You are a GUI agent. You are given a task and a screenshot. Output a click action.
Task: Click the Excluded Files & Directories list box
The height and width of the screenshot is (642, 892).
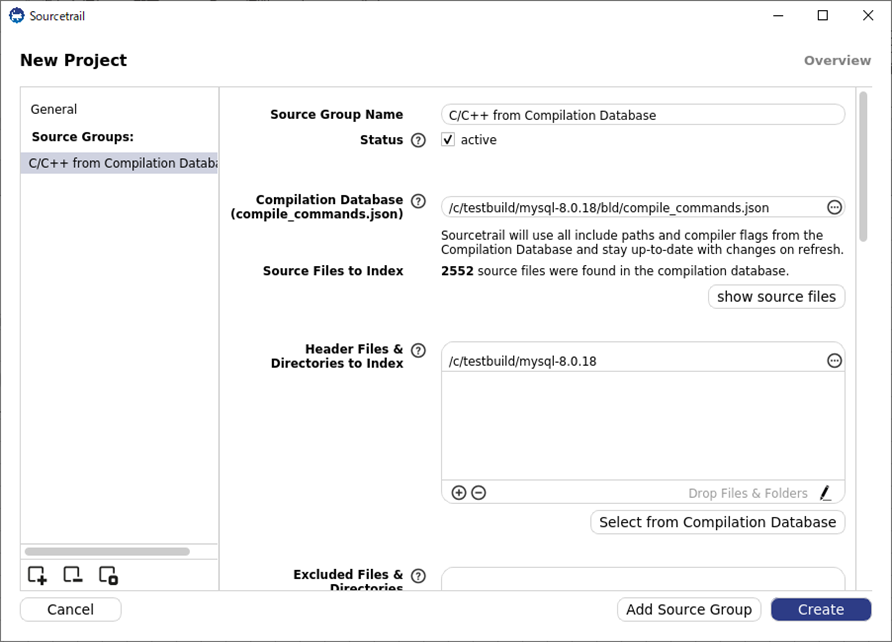(x=643, y=579)
